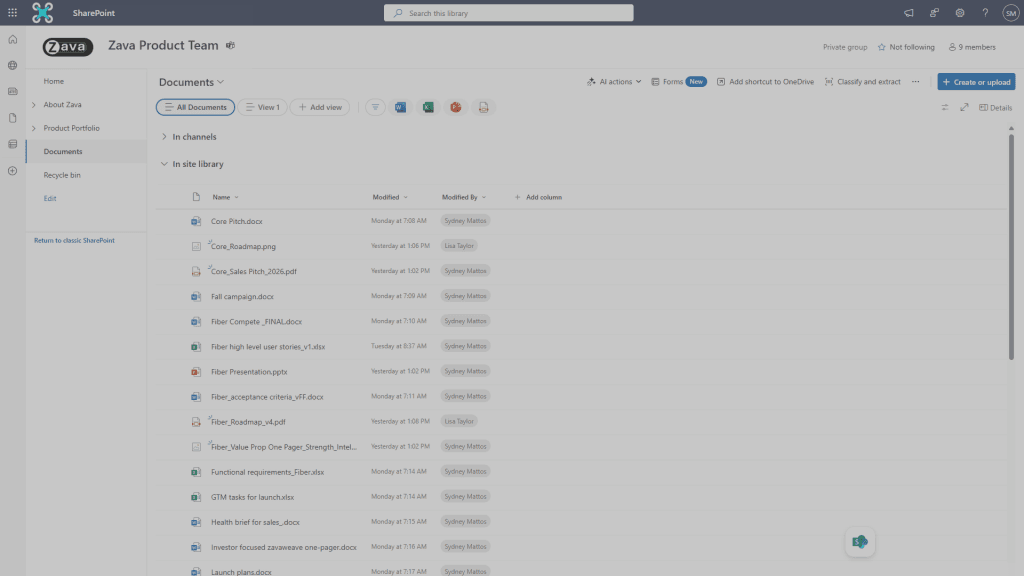Click the create plus icon in app bar
The height and width of the screenshot is (576, 1024).
(12, 170)
